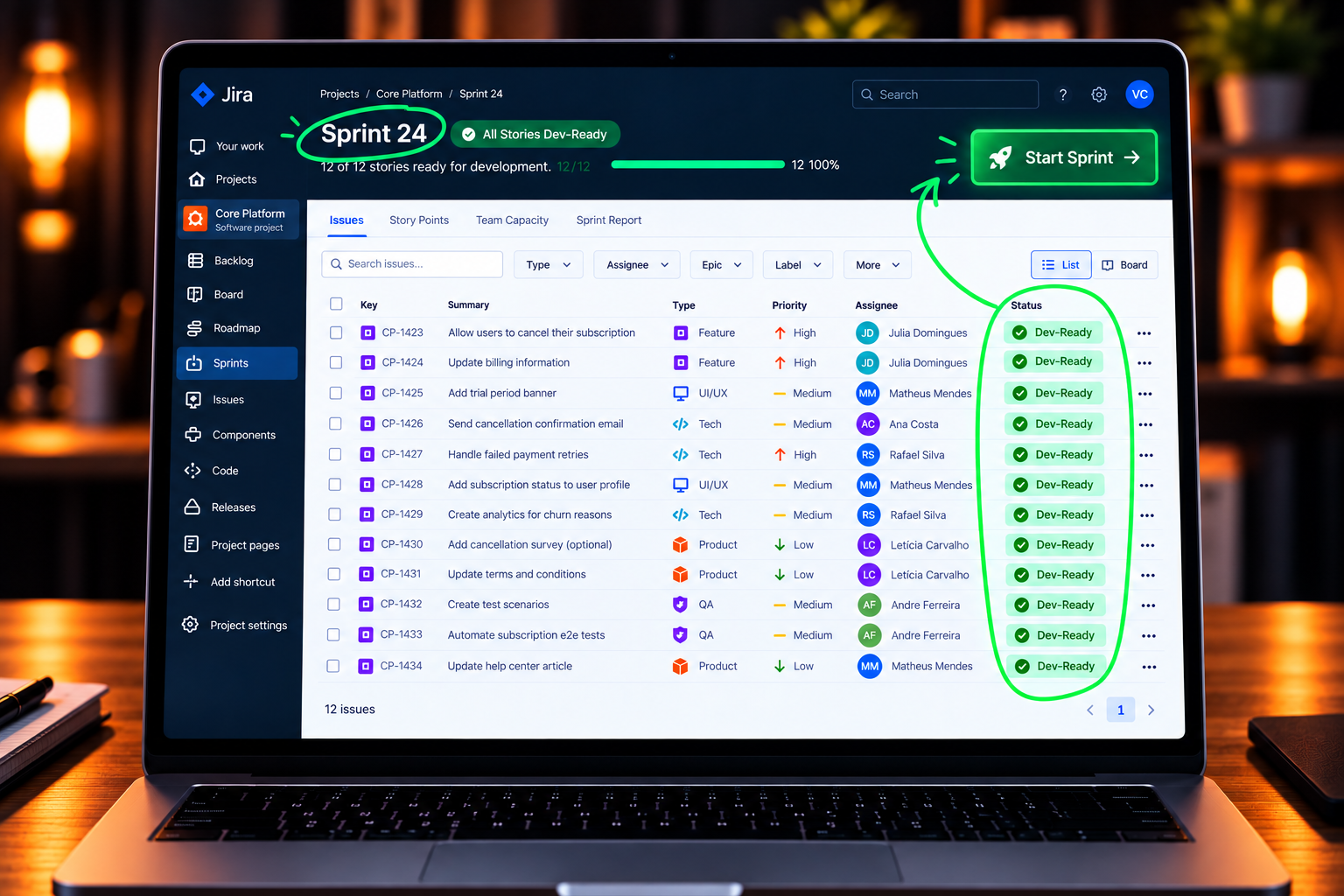Image resolution: width=1344 pixels, height=896 pixels.
Task: Click the Search issues field
Action: (x=412, y=264)
